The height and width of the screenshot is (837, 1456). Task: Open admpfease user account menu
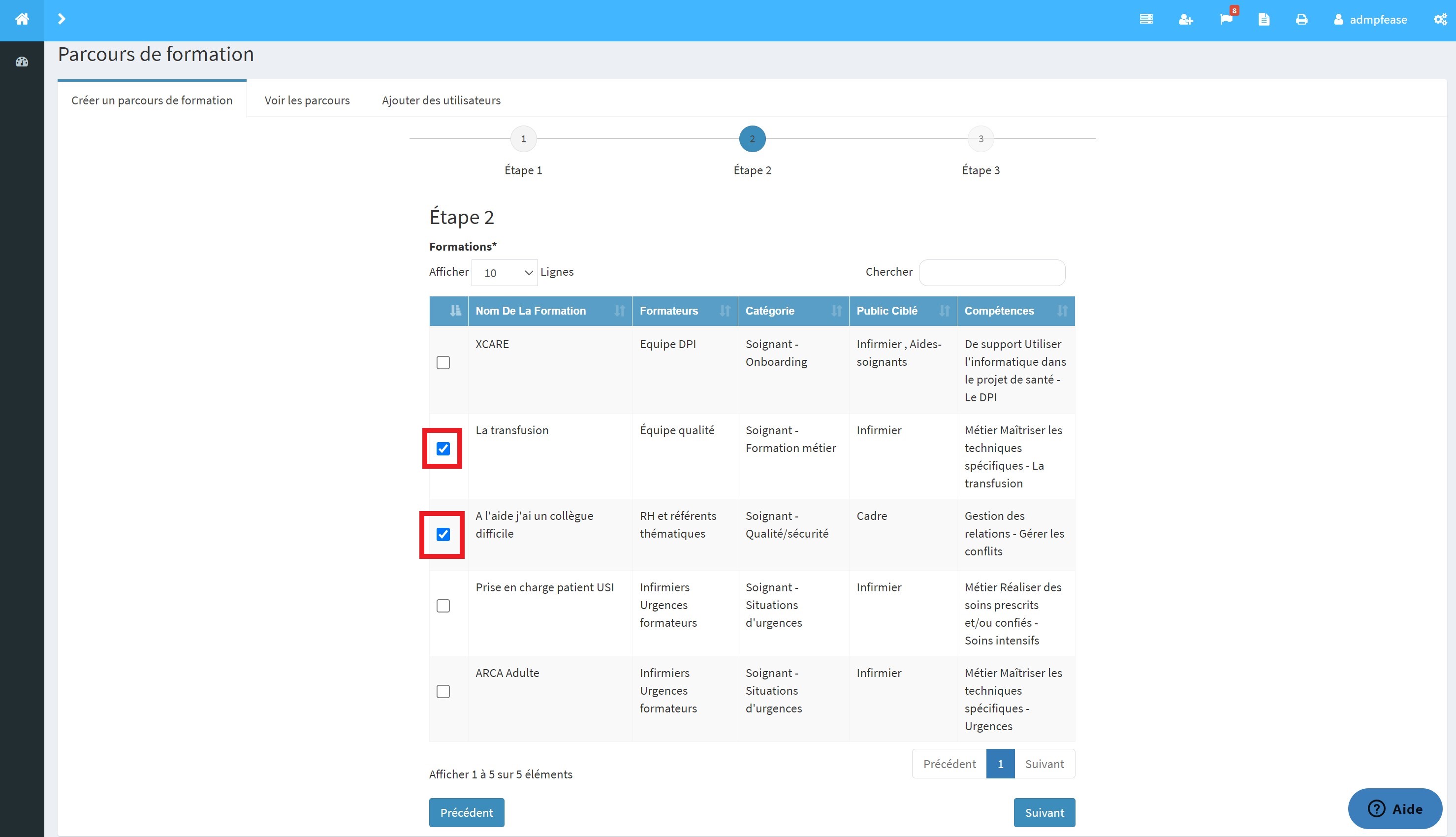[x=1370, y=20]
